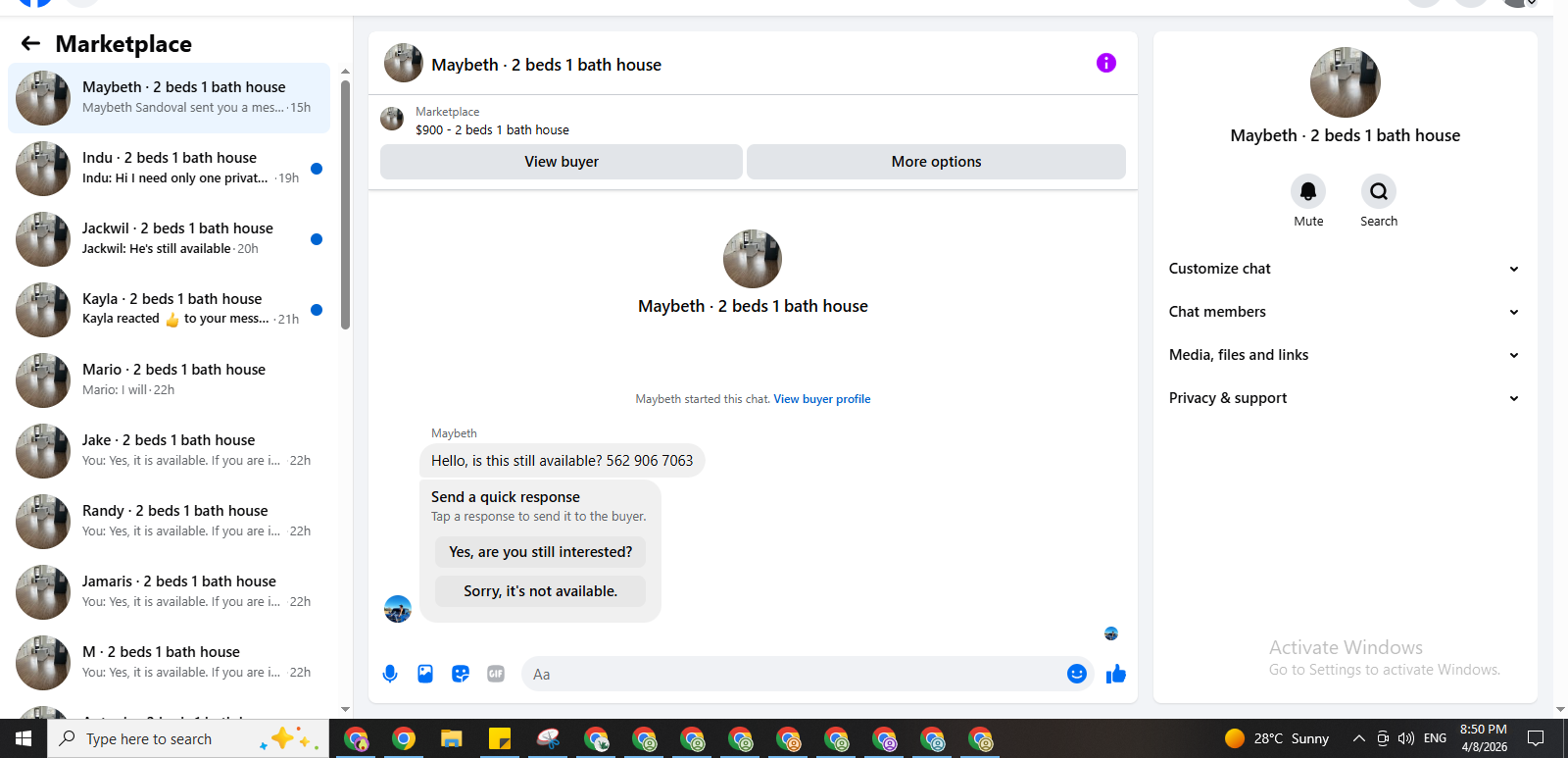The width and height of the screenshot is (1568, 758).
Task: Attach a photo using the image icon
Action: click(x=425, y=674)
